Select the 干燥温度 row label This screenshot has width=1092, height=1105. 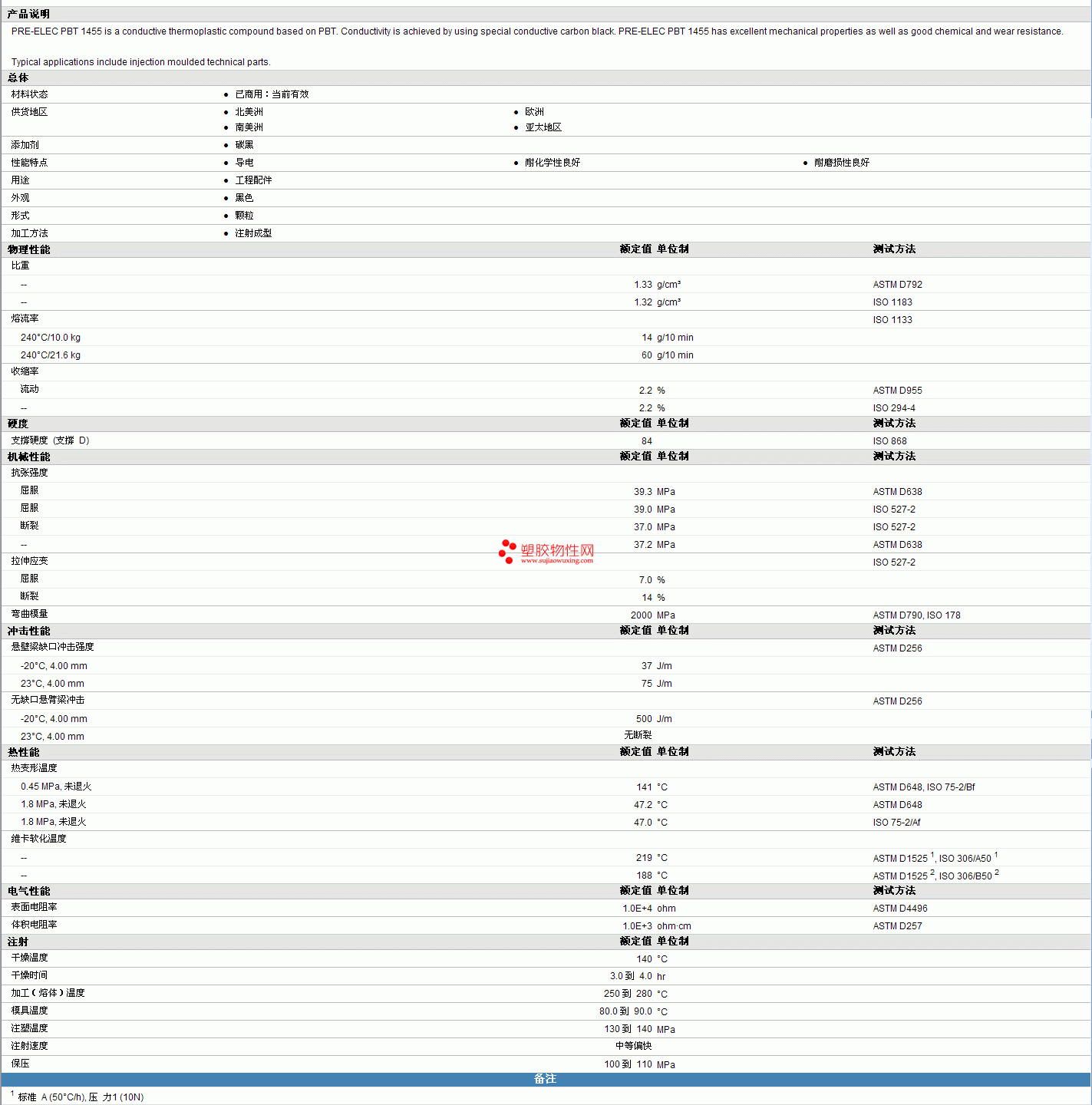point(29,958)
